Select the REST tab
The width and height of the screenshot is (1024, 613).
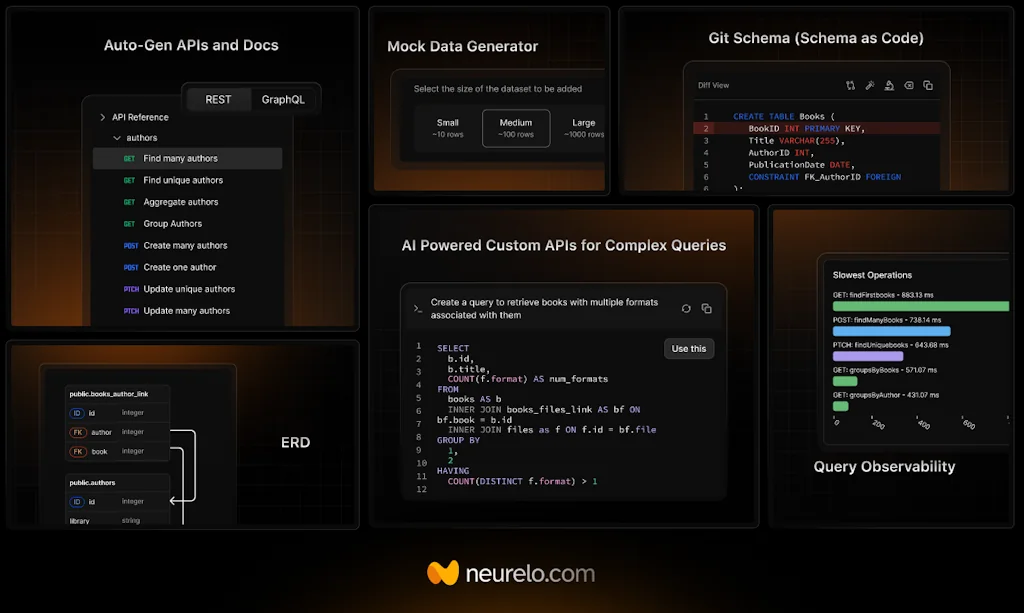click(x=216, y=99)
